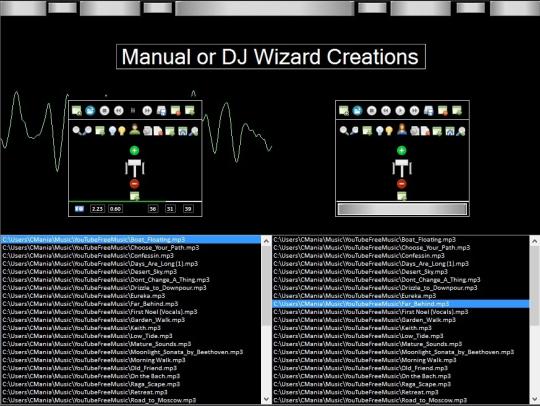The width and height of the screenshot is (540, 406).
Task: Click red minus icon on right deck
Action: (x=402, y=184)
